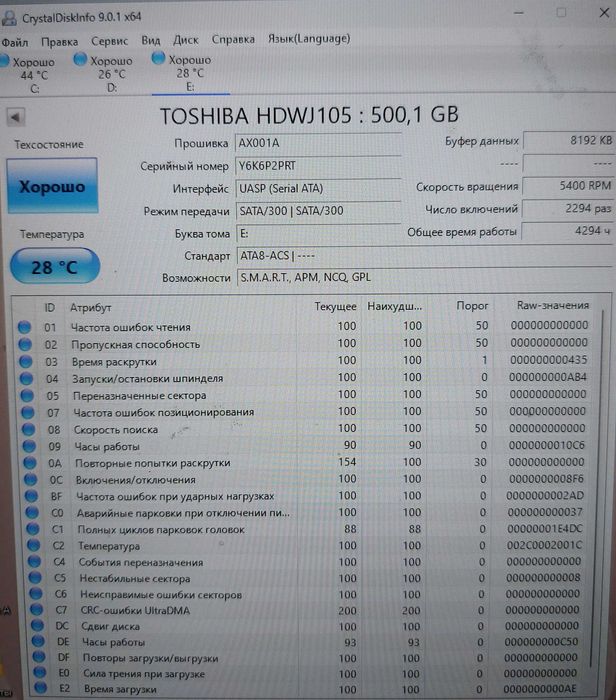Click the status dot for attribute E0
616x700 pixels.
coord(40,672)
